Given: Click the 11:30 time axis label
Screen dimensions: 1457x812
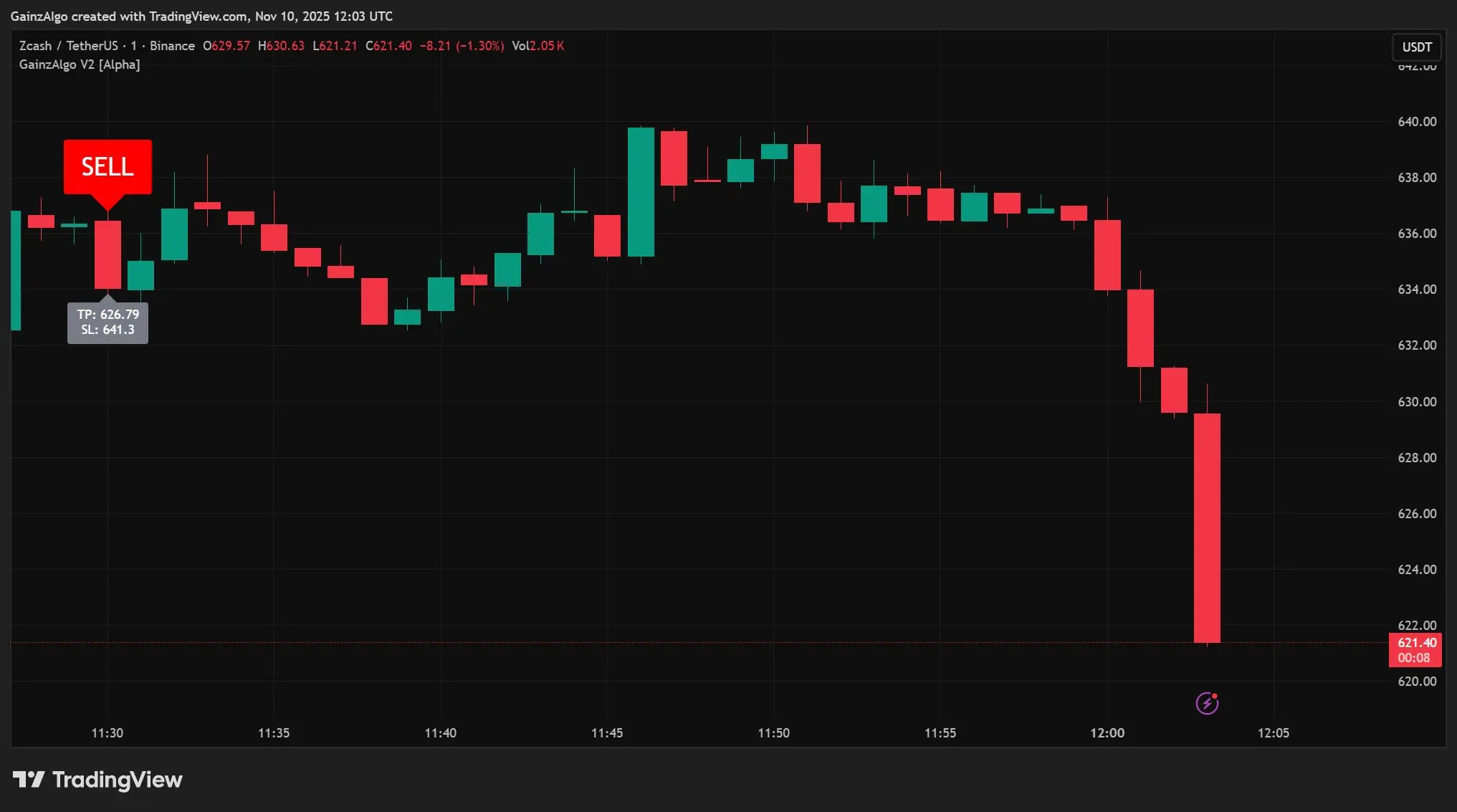Looking at the screenshot, I should click(x=108, y=732).
